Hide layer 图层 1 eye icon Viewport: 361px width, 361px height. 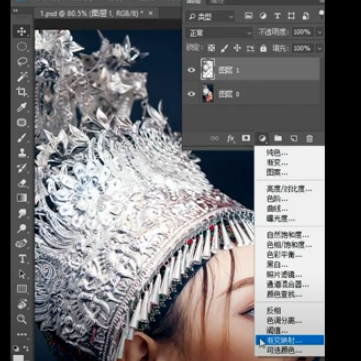click(191, 70)
